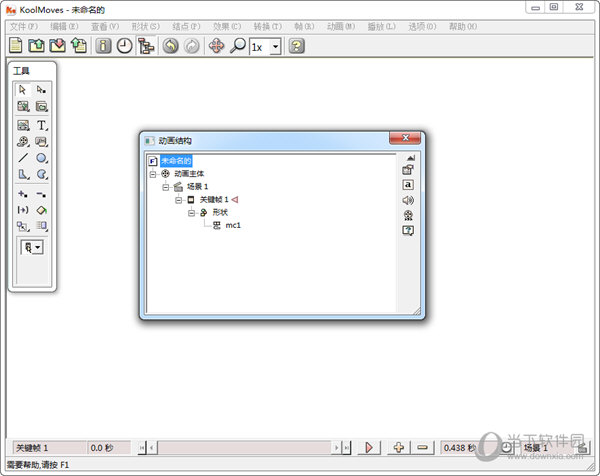Select the pie/arc shape tool
The image size is (600, 476).
[41, 174]
